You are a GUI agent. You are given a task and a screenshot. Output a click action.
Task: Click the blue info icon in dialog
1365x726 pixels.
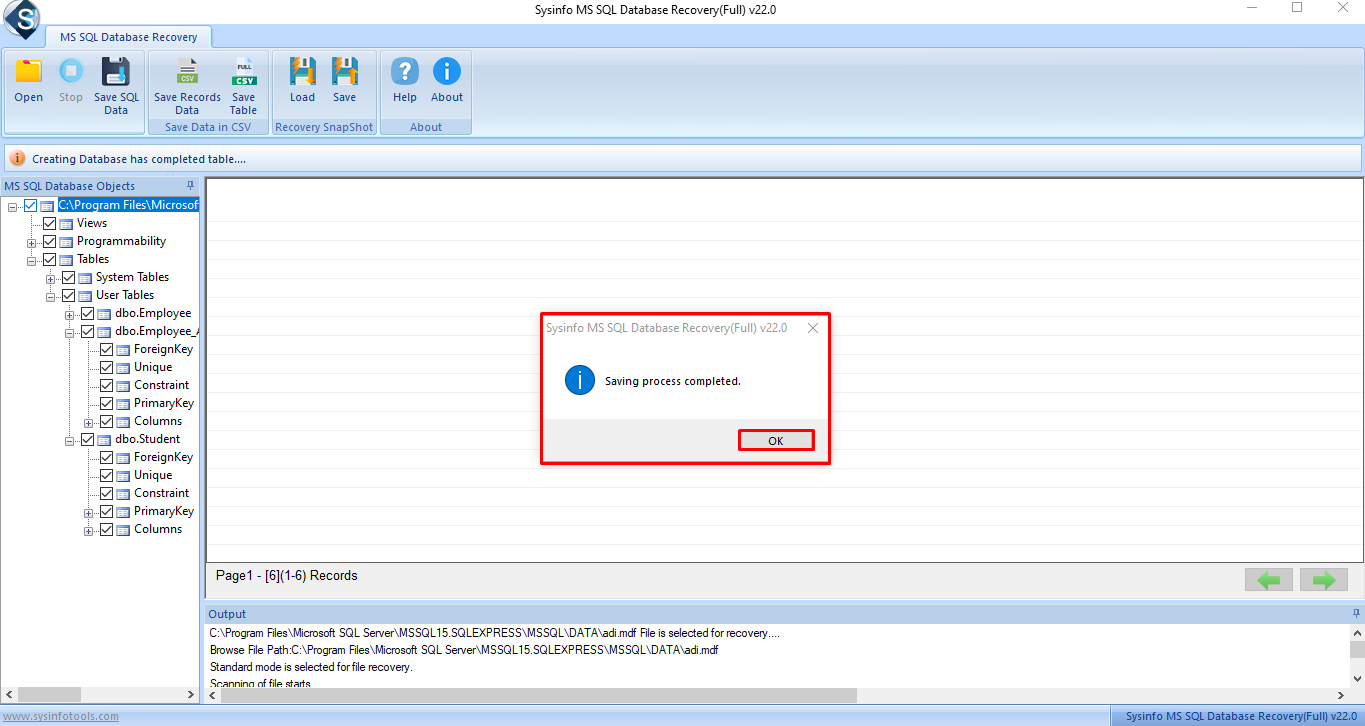point(580,380)
